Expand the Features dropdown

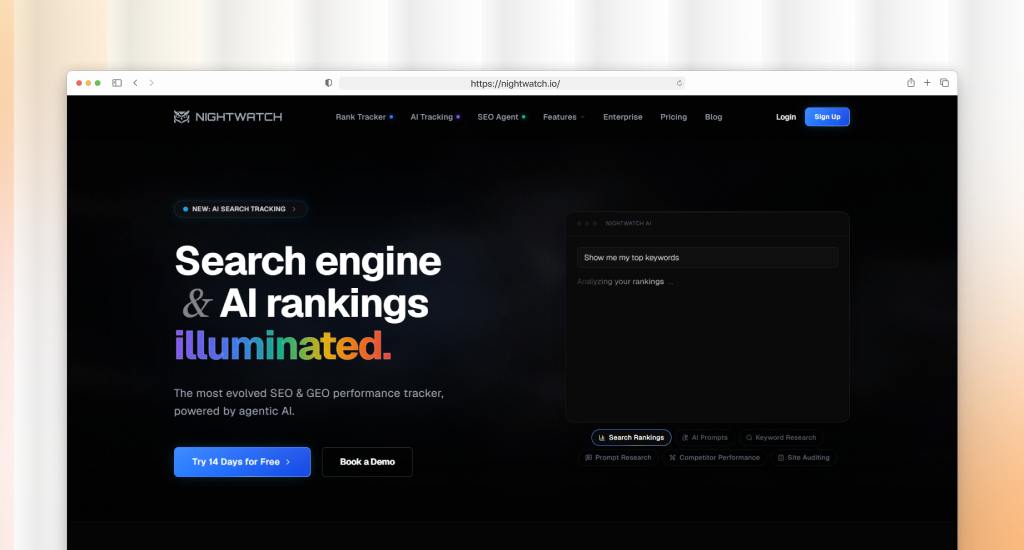(x=564, y=117)
